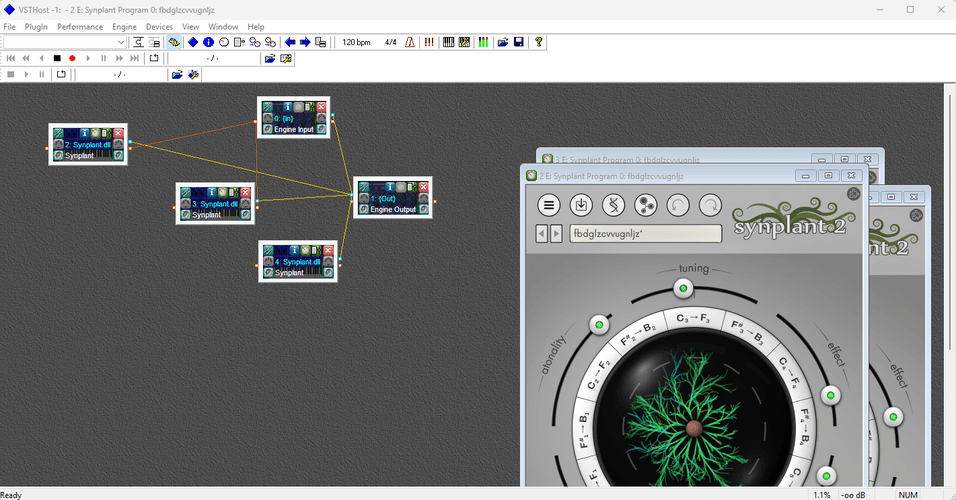This screenshot has height=500, width=956.
Task: Click the Synplant three-dots cluster button
Action: click(x=646, y=205)
